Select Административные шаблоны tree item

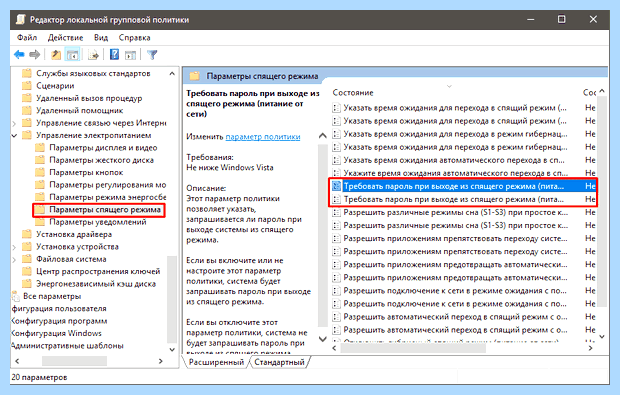point(67,346)
